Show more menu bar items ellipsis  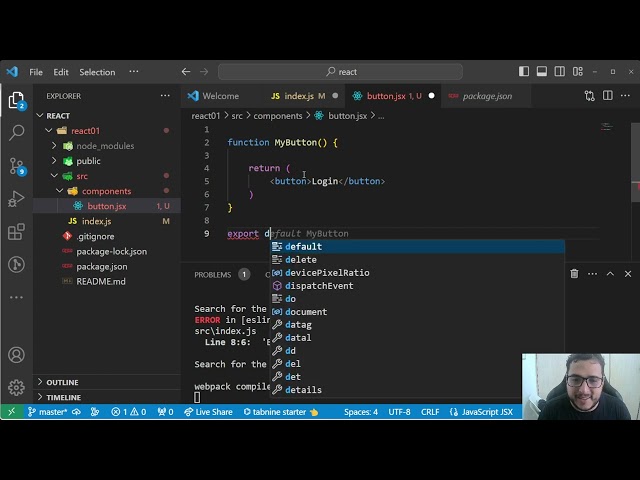[133, 71]
